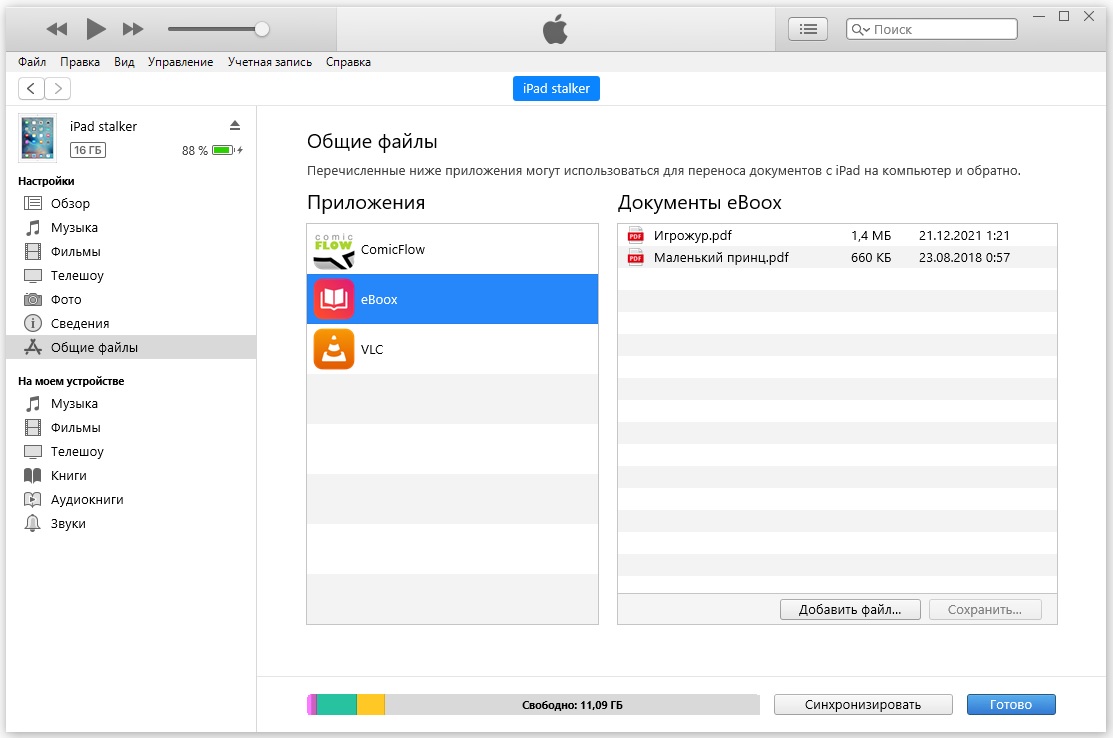Click the green storage bar segment

336,705
